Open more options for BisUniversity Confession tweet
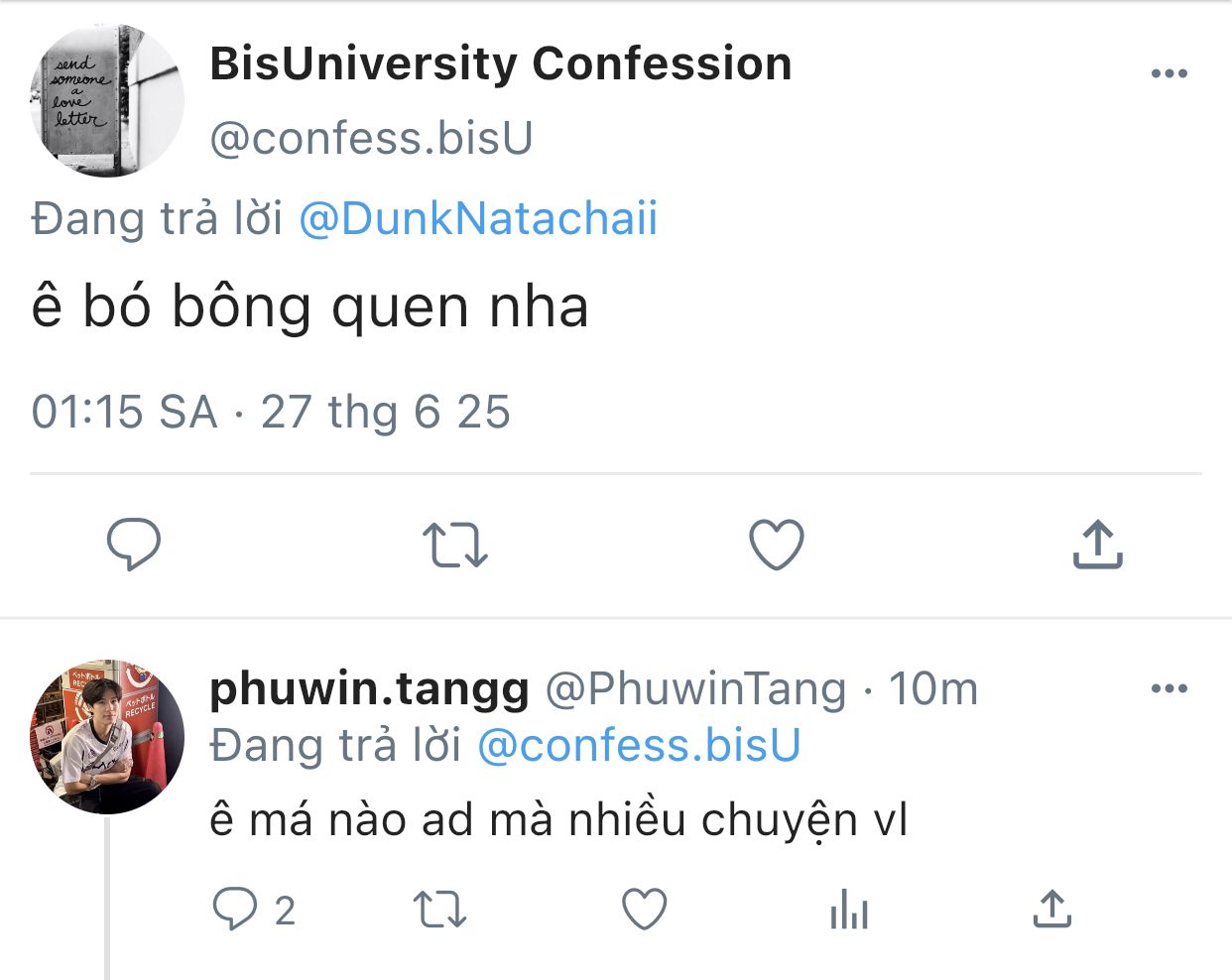The width and height of the screenshot is (1232, 980). (x=1169, y=73)
